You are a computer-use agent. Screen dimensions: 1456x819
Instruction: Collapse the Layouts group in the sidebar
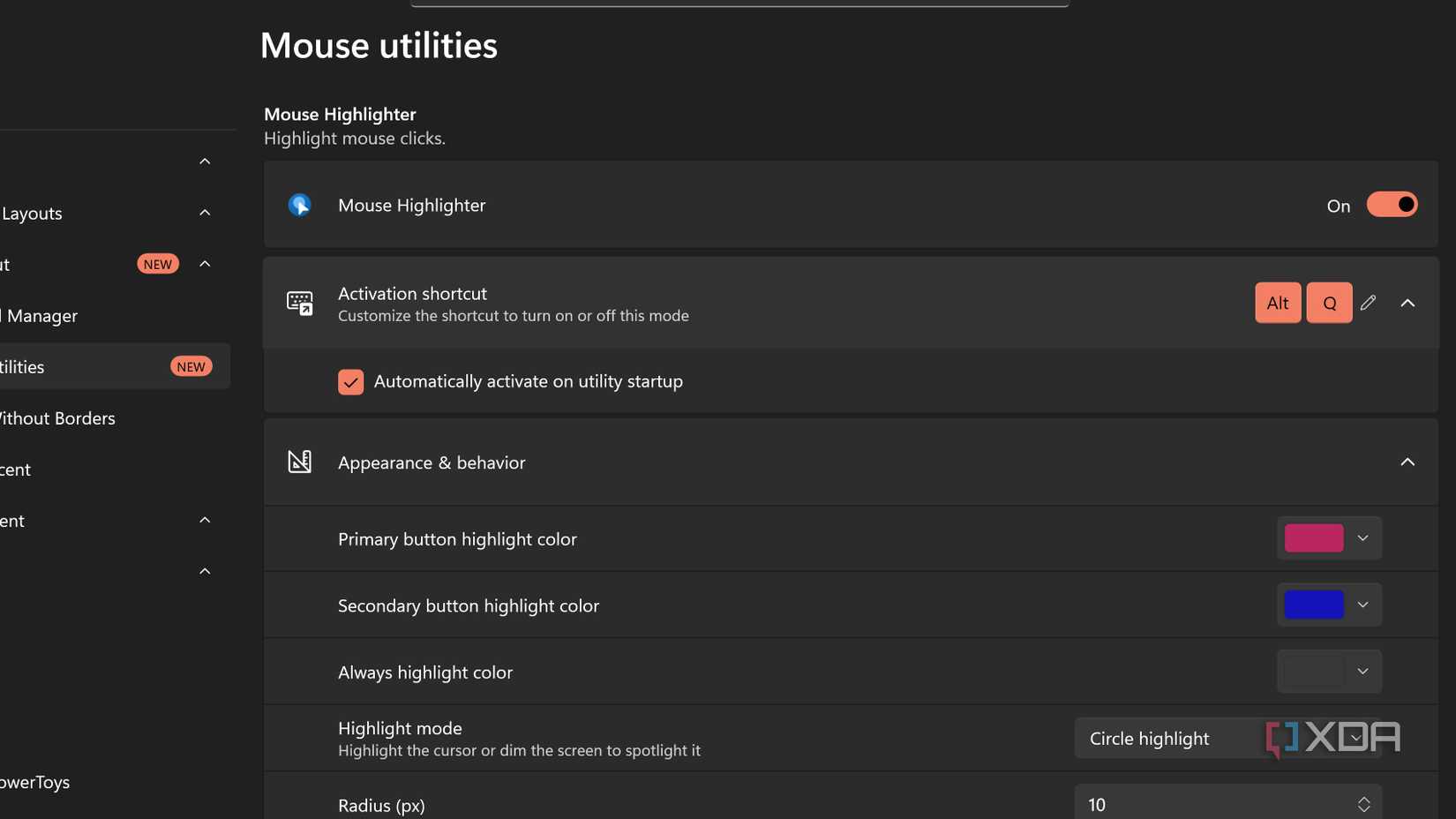point(204,212)
